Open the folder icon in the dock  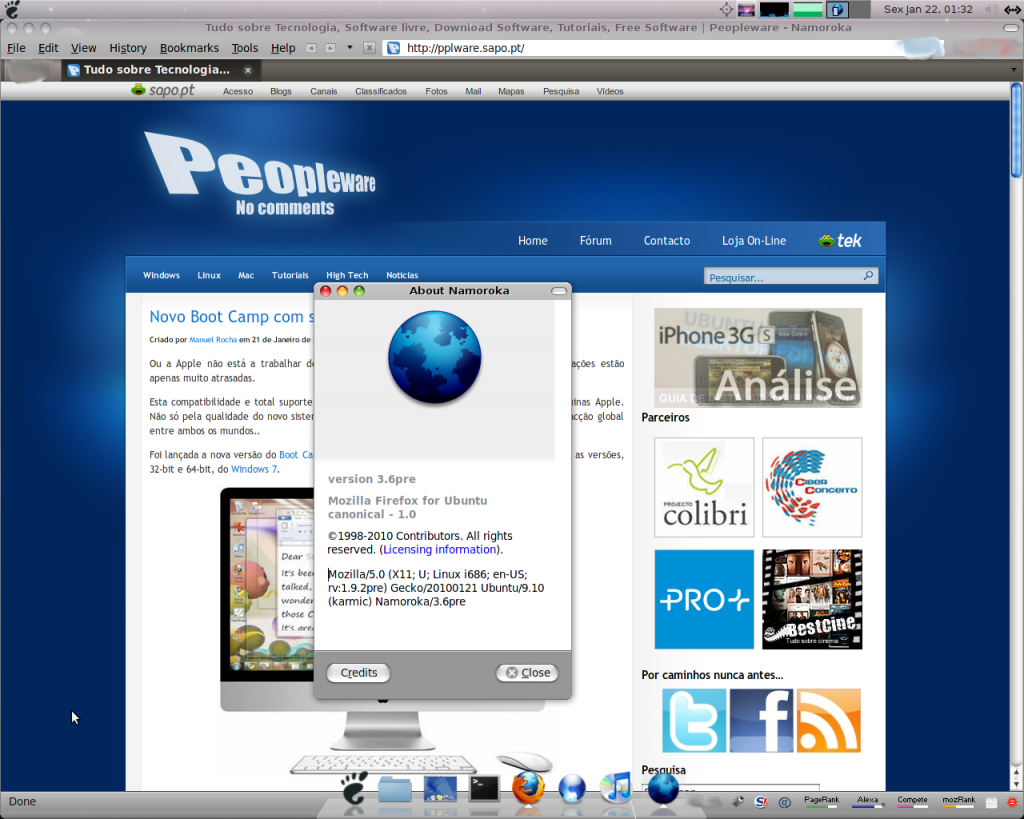(x=394, y=789)
